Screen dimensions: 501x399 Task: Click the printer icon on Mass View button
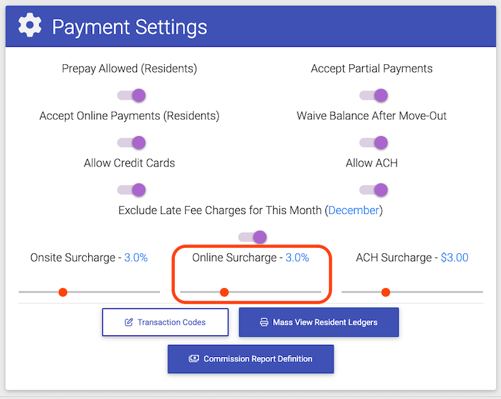(x=264, y=322)
